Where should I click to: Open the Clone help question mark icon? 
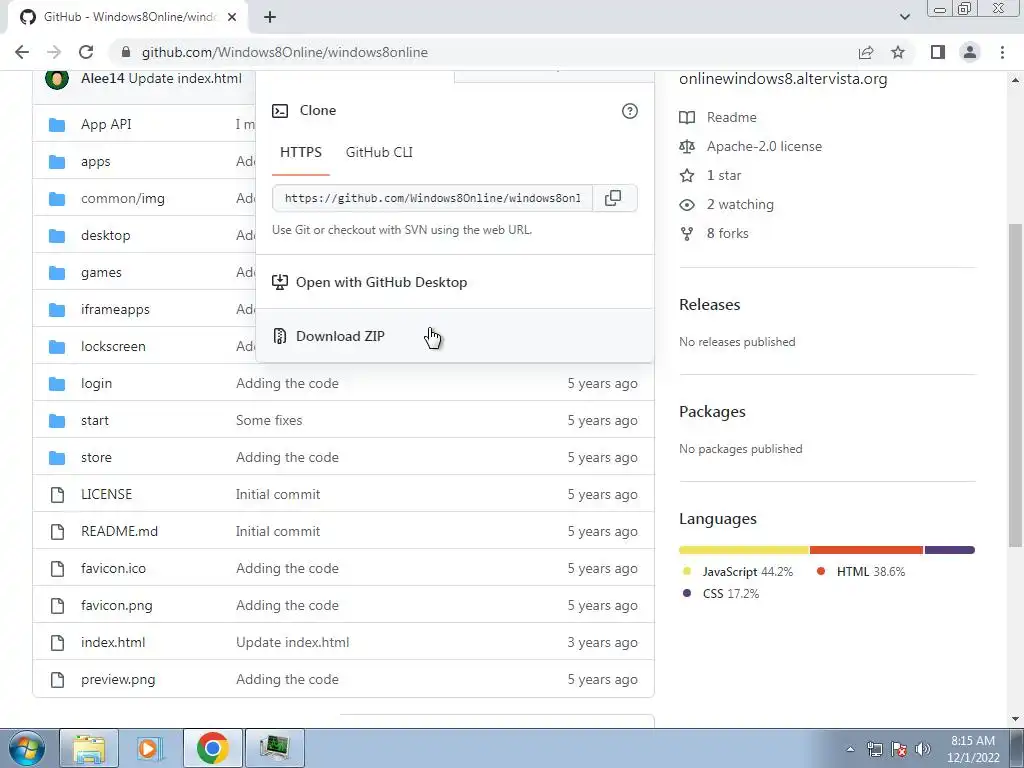630,111
